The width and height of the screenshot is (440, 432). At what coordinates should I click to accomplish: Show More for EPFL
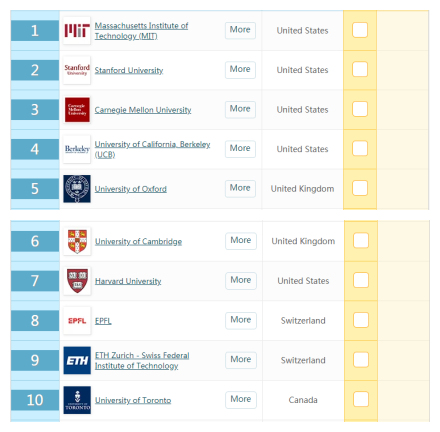click(241, 320)
